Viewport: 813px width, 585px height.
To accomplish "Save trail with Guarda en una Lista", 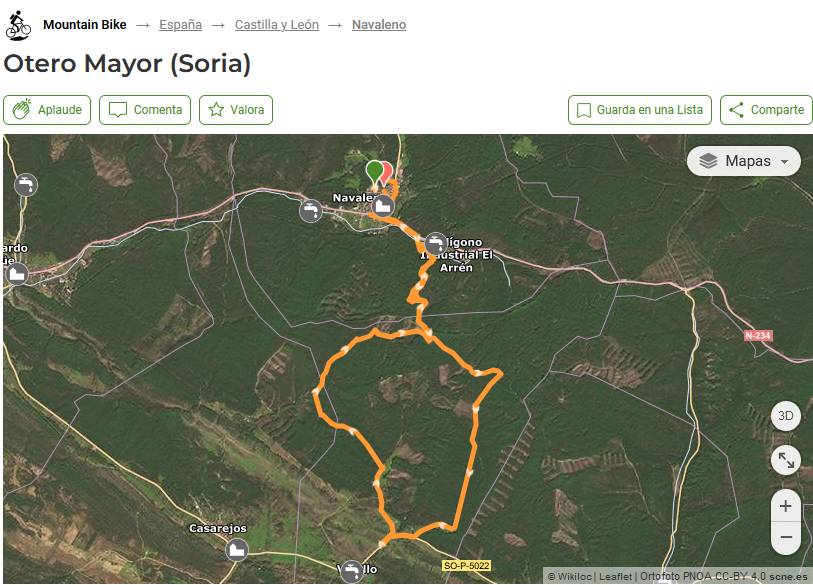I will pyautogui.click(x=639, y=110).
